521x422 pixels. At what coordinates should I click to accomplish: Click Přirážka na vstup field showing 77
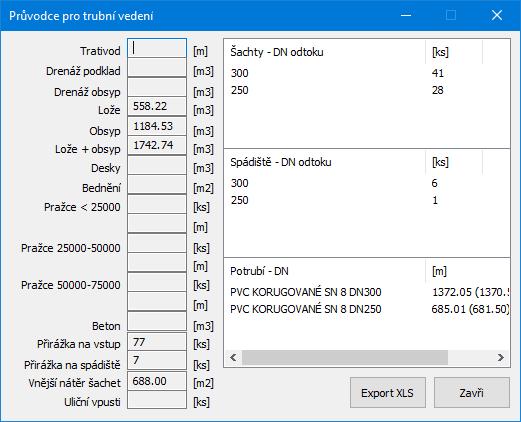click(x=157, y=342)
